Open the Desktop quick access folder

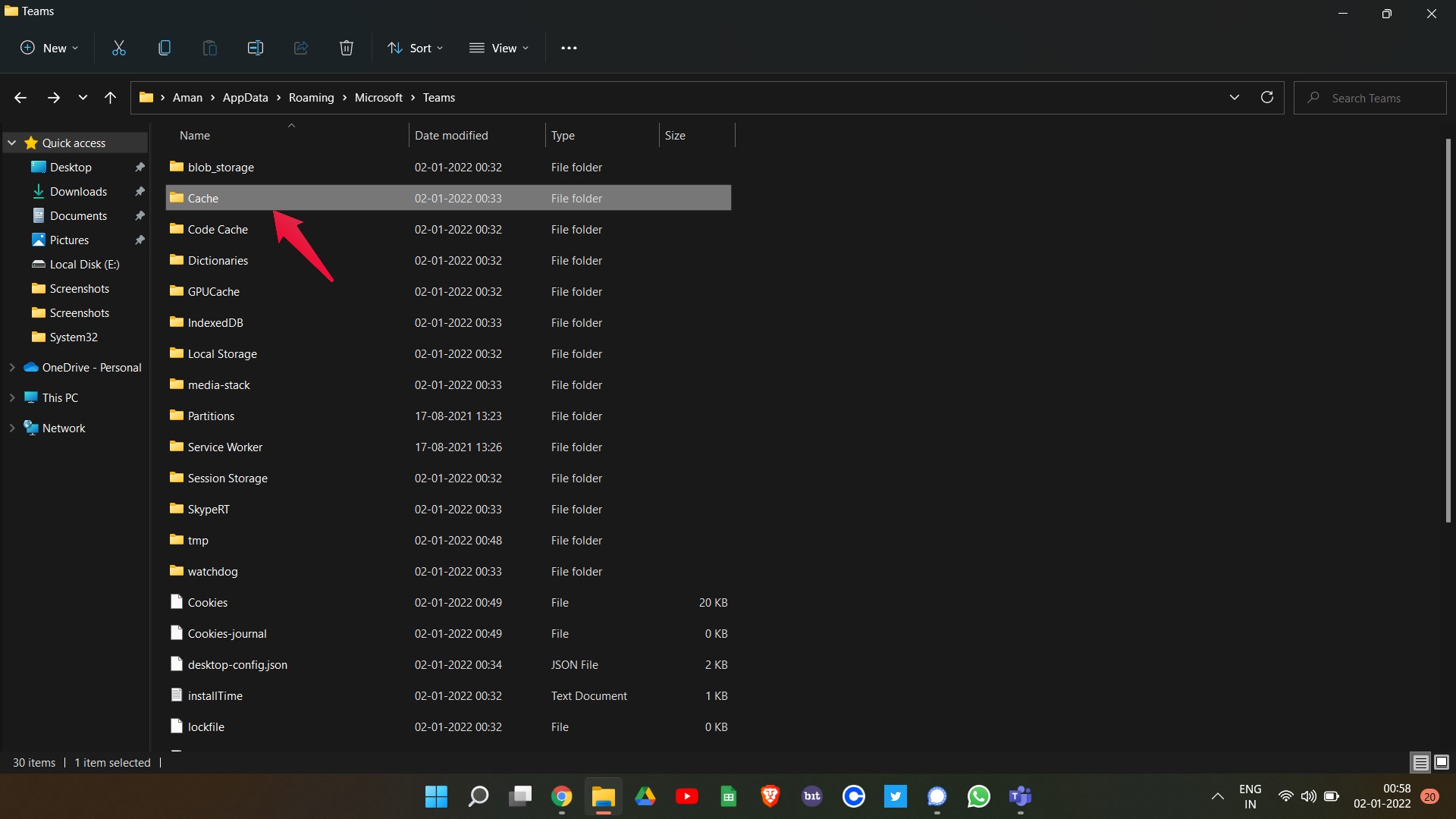pyautogui.click(x=70, y=166)
